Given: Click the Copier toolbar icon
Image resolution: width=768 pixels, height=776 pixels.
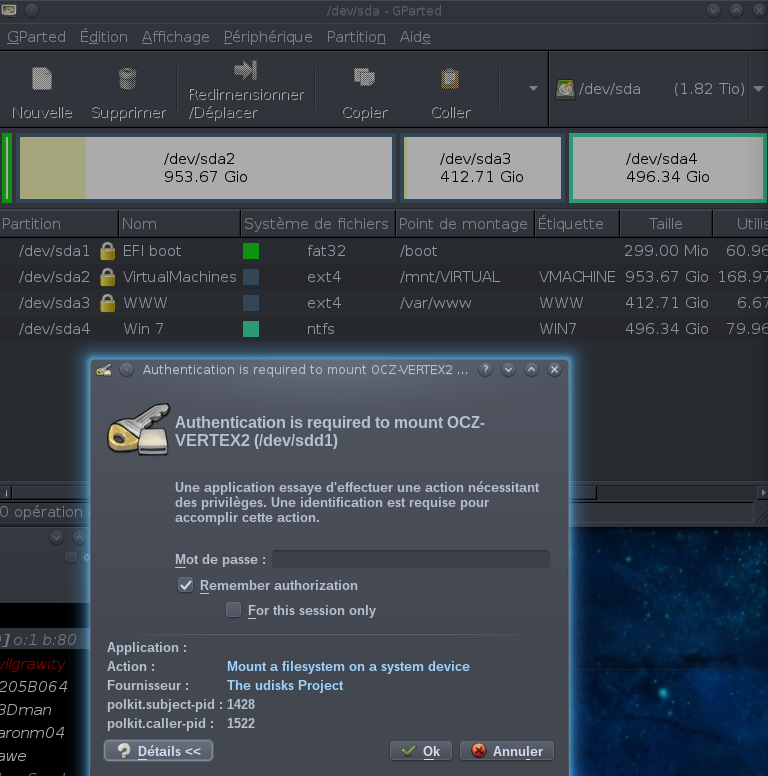Looking at the screenshot, I should click(x=365, y=77).
